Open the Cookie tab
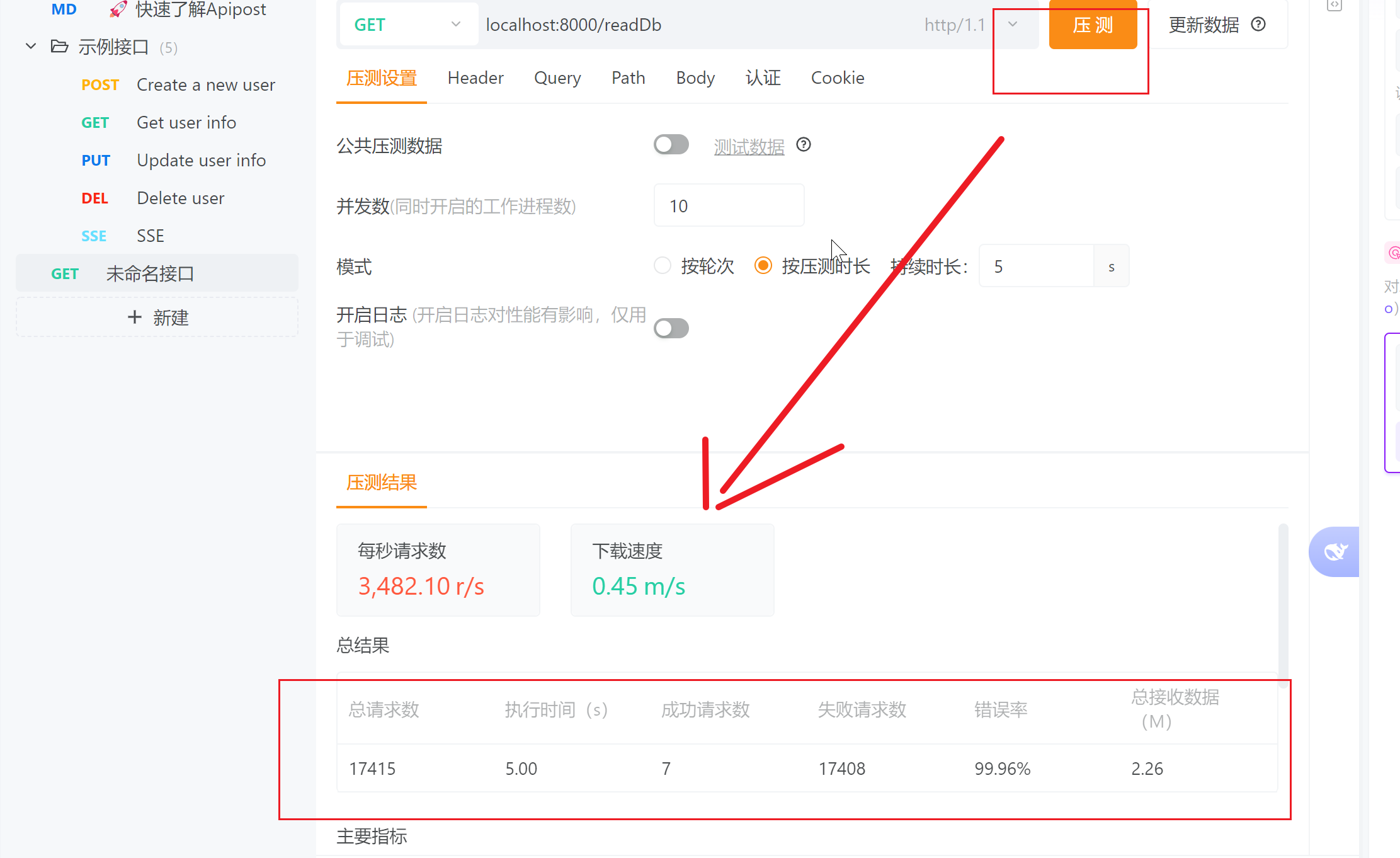 pos(838,78)
